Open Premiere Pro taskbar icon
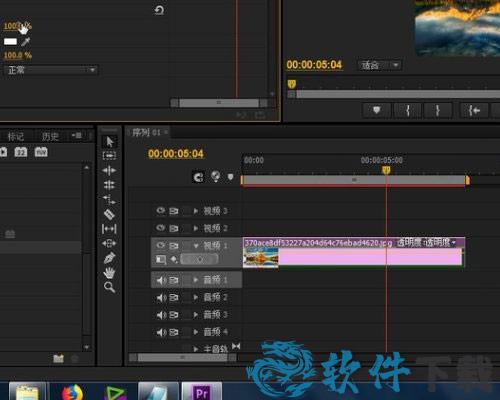Viewport: 500px width, 400px height. pyautogui.click(x=202, y=392)
